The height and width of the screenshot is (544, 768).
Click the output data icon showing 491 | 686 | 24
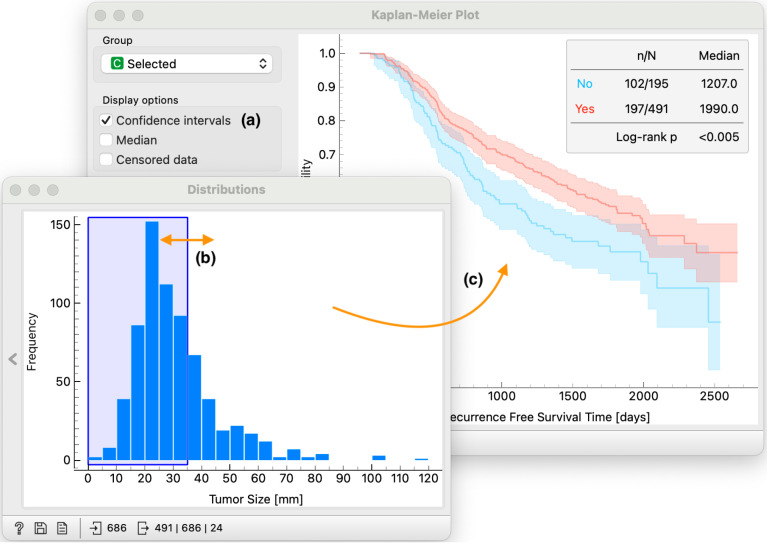click(143, 528)
